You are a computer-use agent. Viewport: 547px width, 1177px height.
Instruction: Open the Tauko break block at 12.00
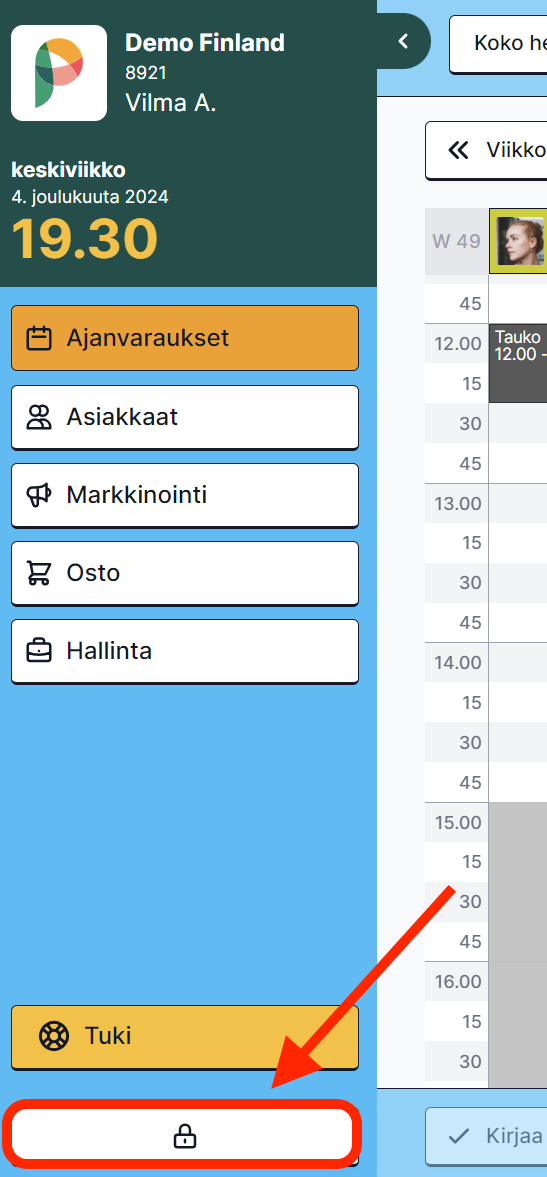(518, 363)
